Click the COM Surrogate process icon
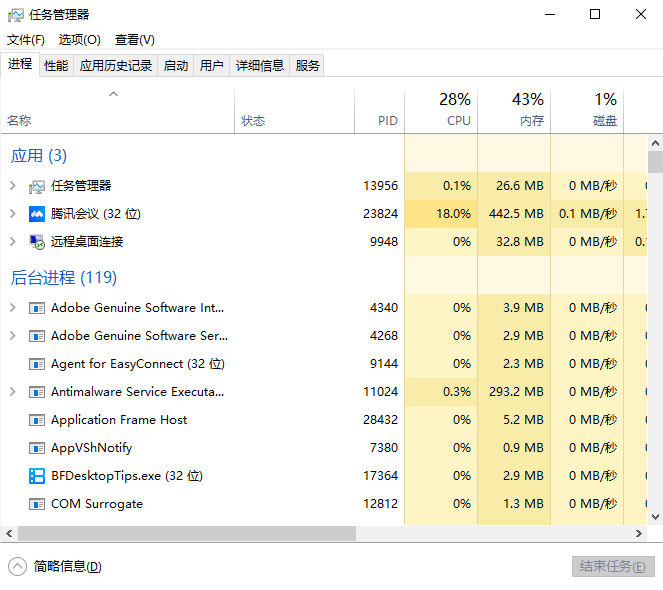 click(x=37, y=504)
